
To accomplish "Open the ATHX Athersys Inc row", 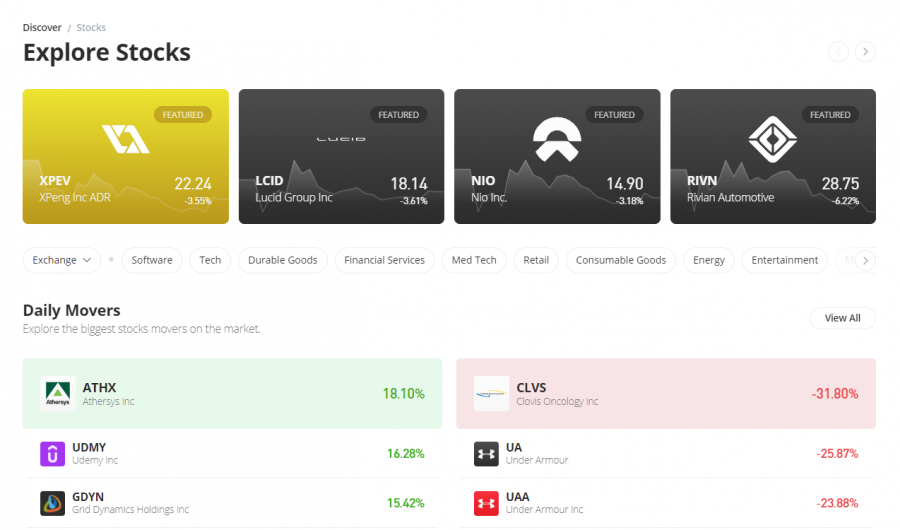I will 232,393.
